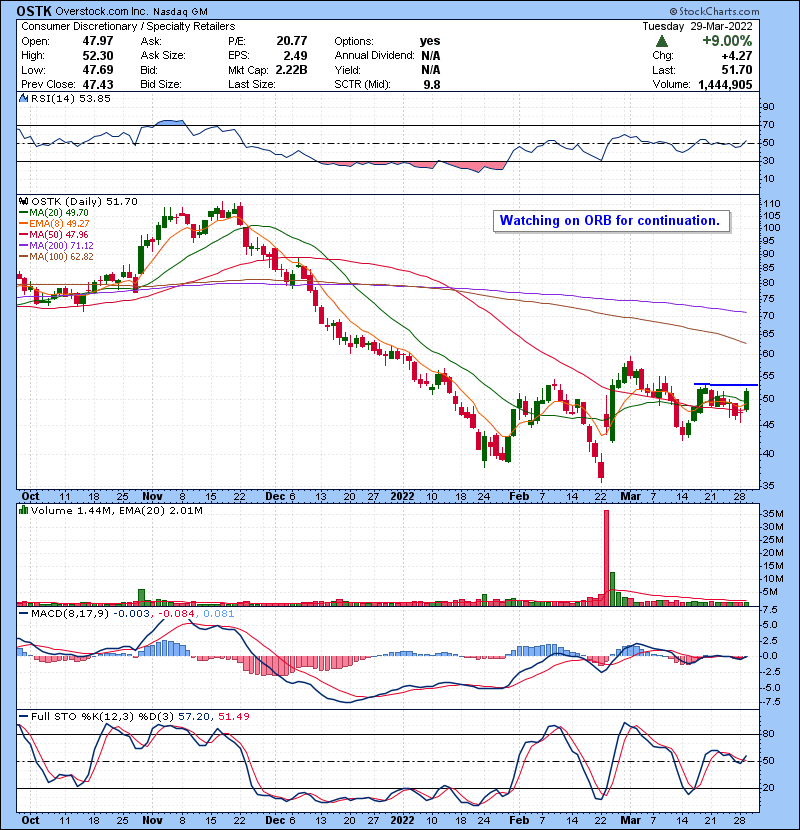
Task: Click the Oct label on the price chart axis
Action: point(30,497)
